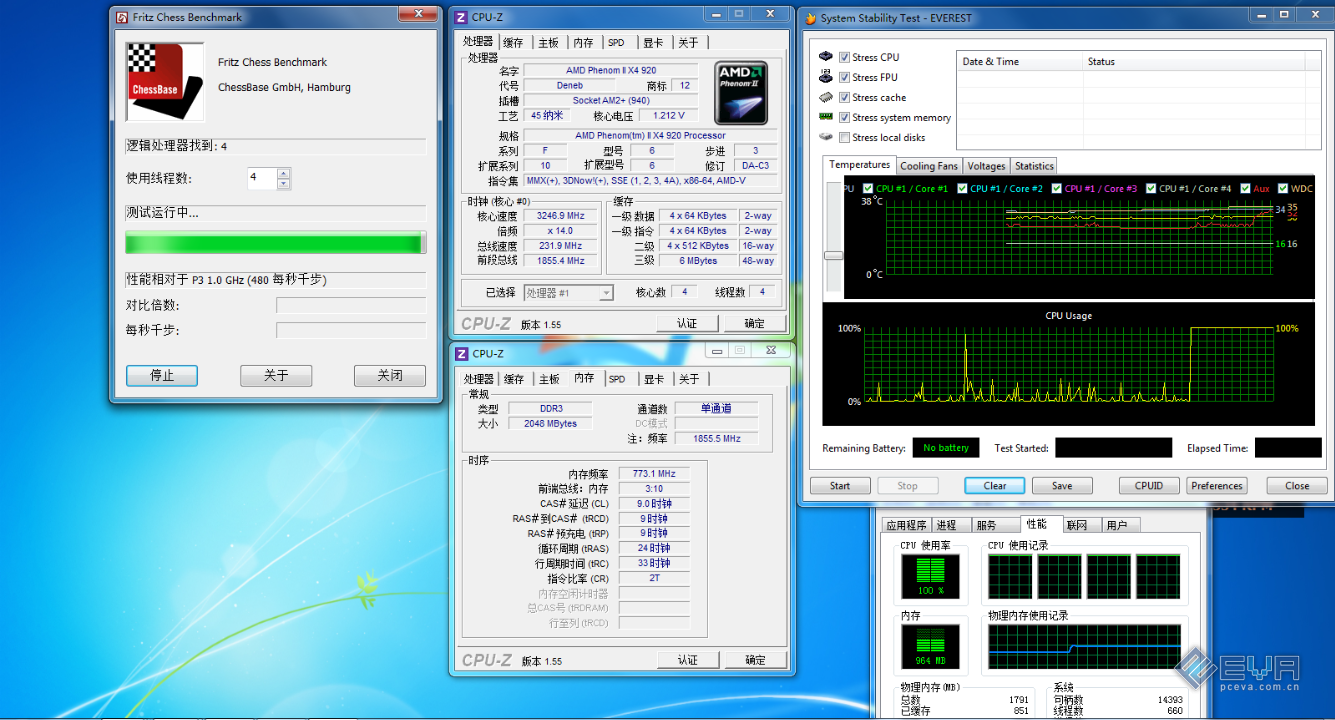This screenshot has height=720, width=1335.
Task: Click the Stress FPU chip icon in EVEREST
Action: [x=826, y=77]
